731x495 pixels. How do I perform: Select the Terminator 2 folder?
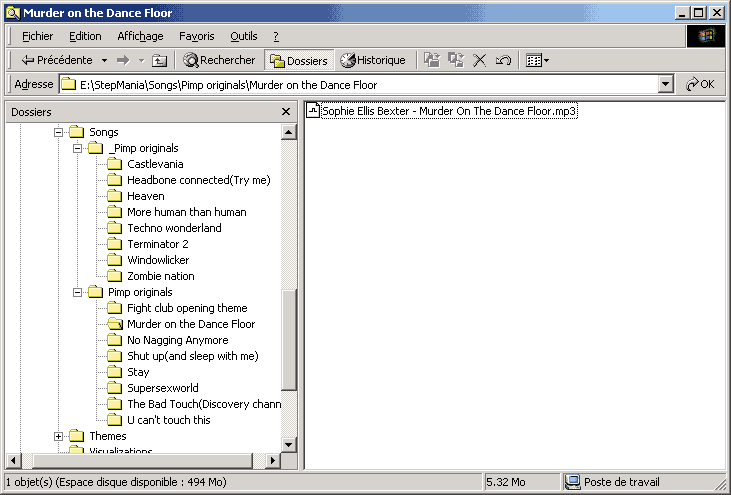(x=158, y=244)
